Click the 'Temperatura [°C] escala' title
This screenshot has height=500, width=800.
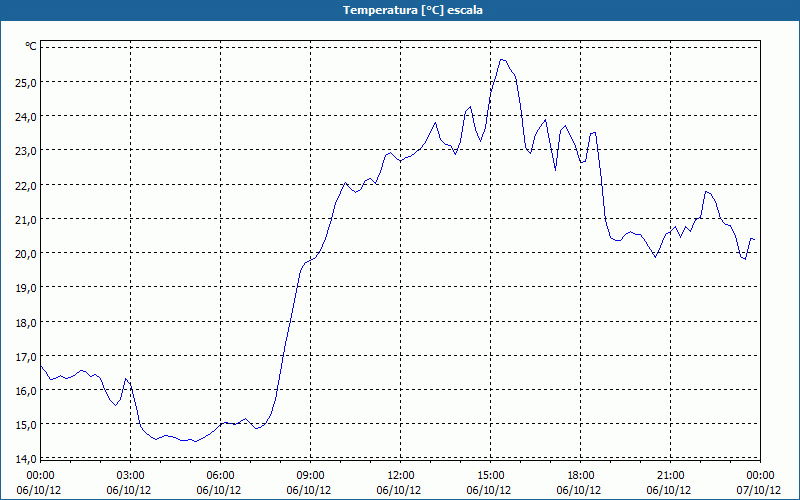pos(413,10)
